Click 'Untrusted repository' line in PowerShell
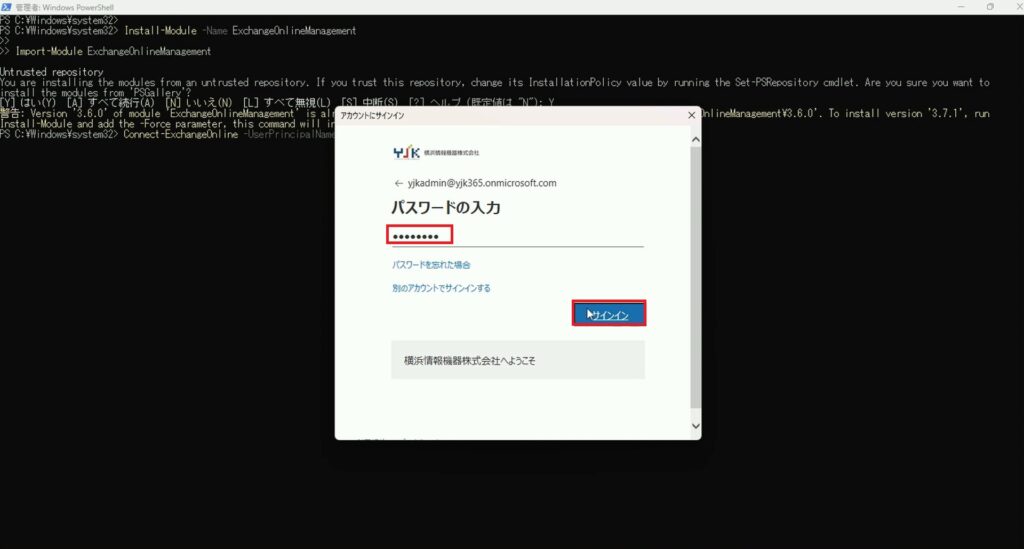Viewport: 1024px width, 549px height. pos(52,72)
